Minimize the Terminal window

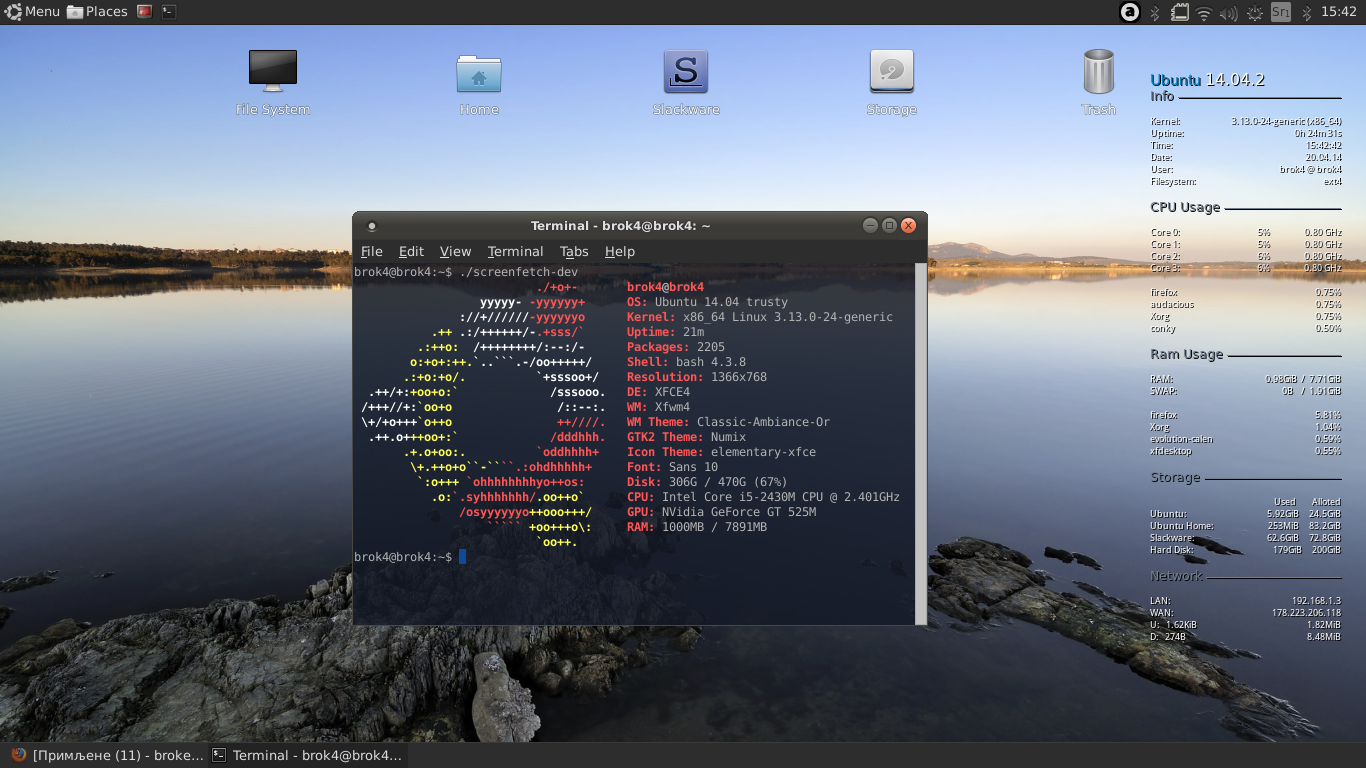870,225
